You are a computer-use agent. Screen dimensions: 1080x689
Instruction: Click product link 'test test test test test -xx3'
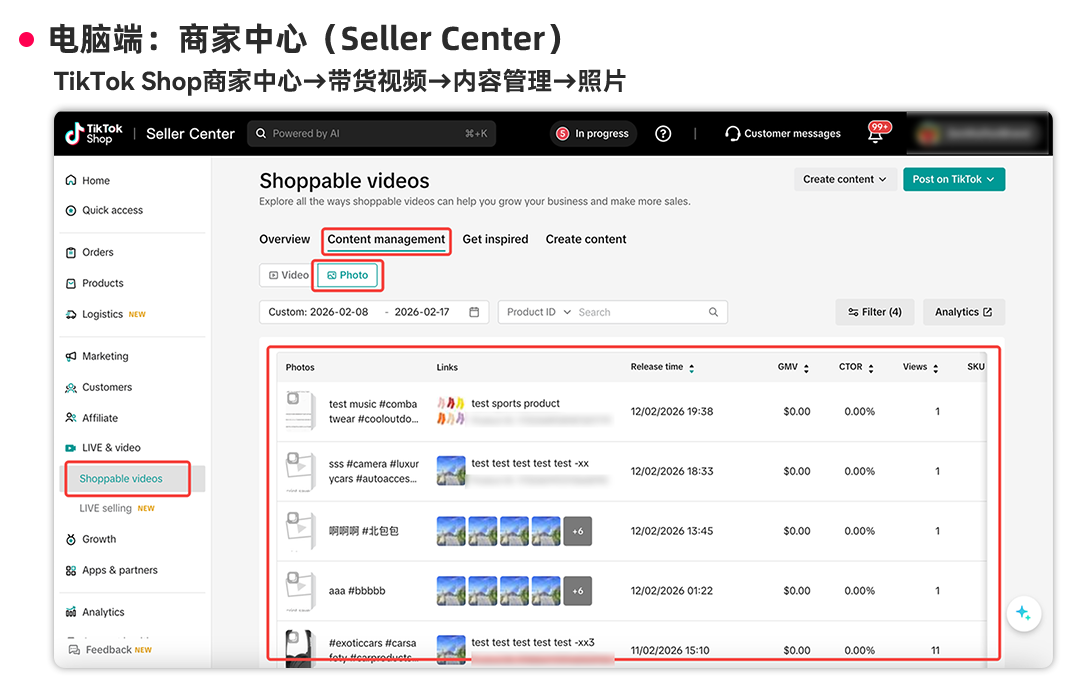[532, 642]
